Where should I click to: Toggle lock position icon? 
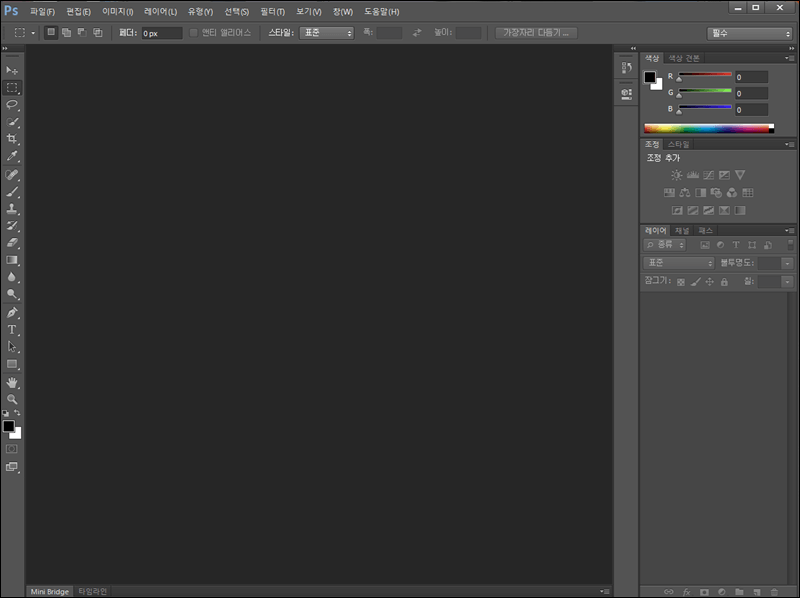710,282
